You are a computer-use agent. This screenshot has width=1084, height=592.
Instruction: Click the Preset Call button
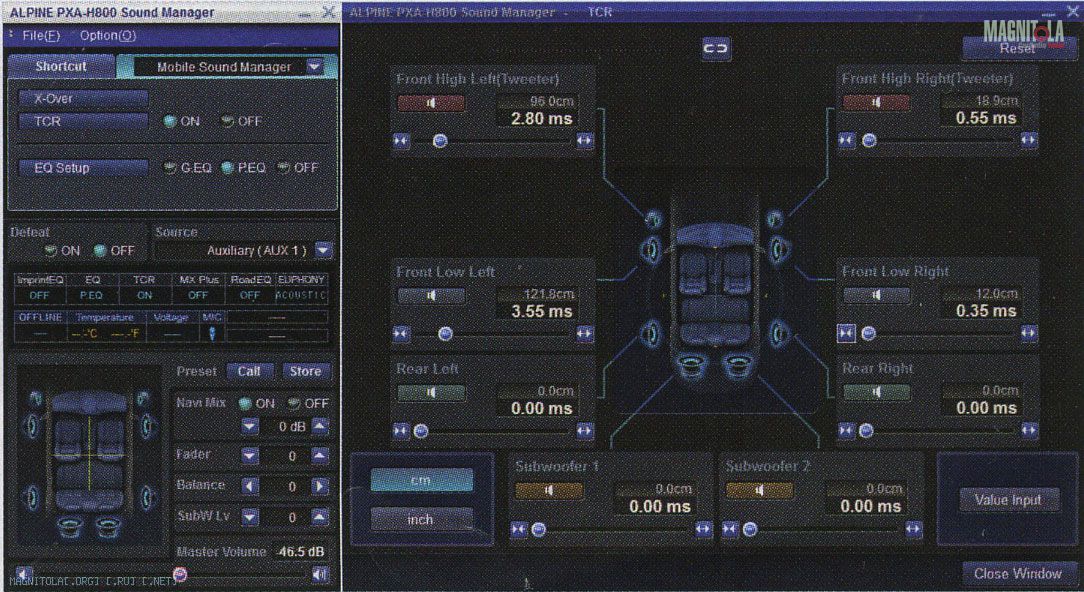250,371
